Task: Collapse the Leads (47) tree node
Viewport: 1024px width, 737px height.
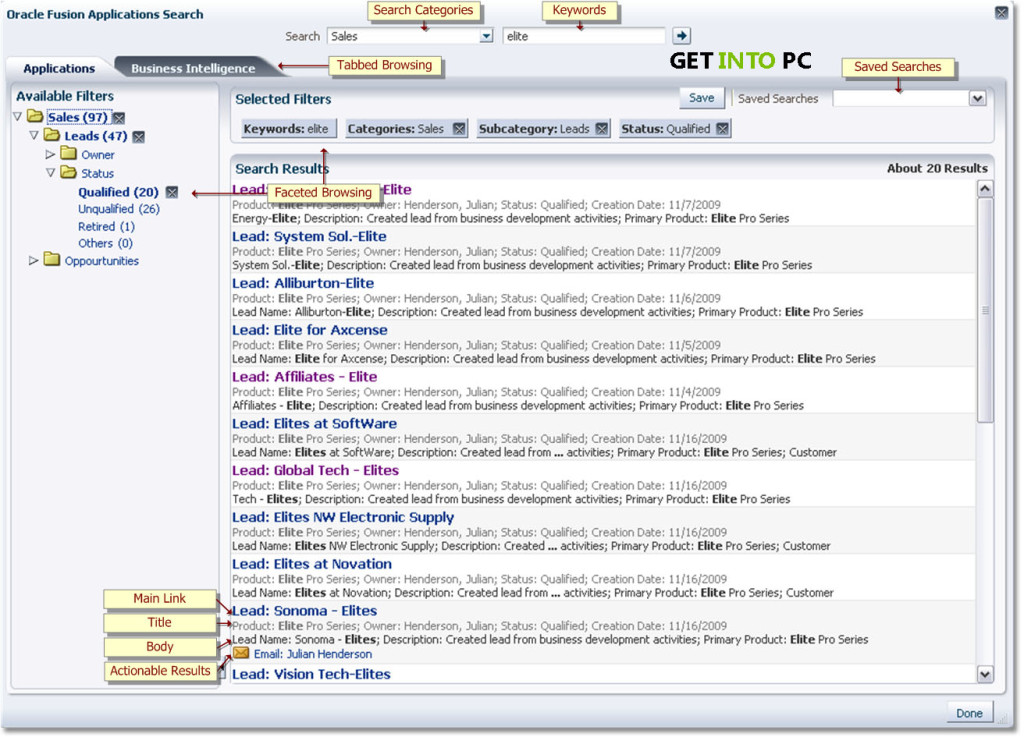Action: (x=34, y=136)
